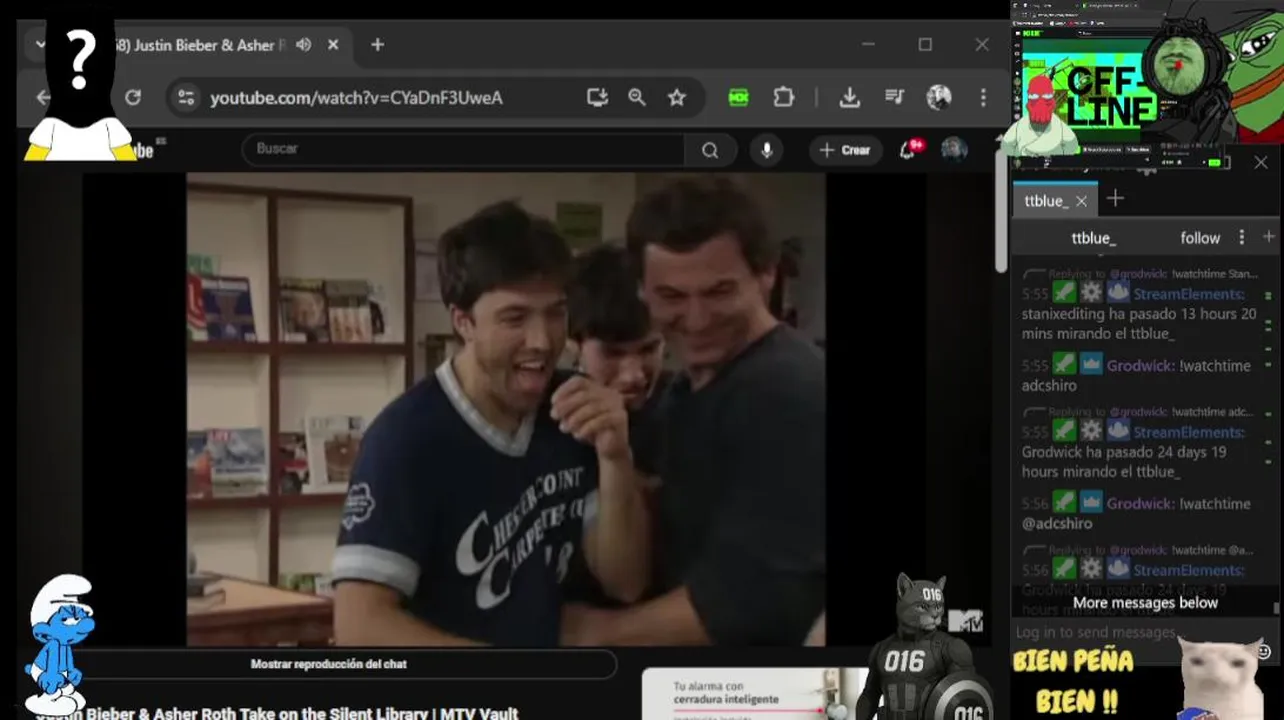Open the cerradura inteligente alarm ad
Viewport: 1284px width, 720px height.
tap(755, 694)
